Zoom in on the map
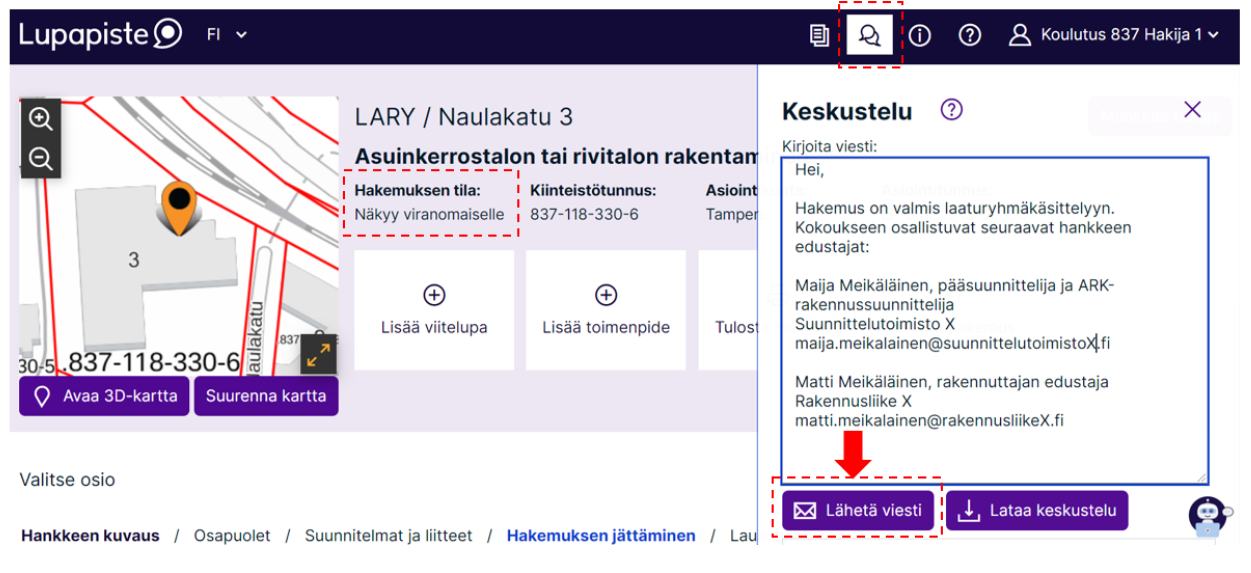The image size is (1251, 573). tap(41, 119)
